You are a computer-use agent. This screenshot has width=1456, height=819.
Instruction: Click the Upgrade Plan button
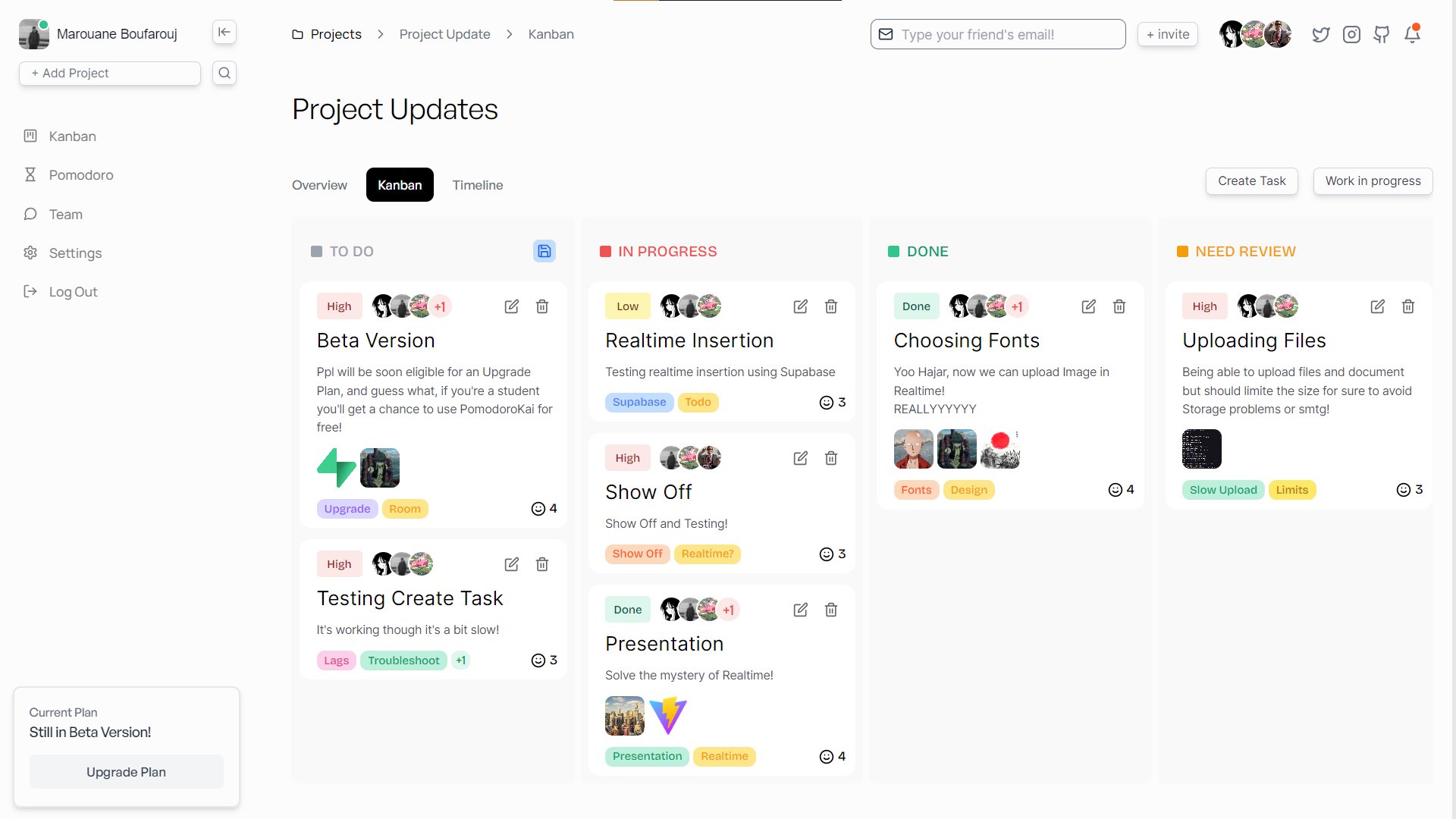click(126, 772)
